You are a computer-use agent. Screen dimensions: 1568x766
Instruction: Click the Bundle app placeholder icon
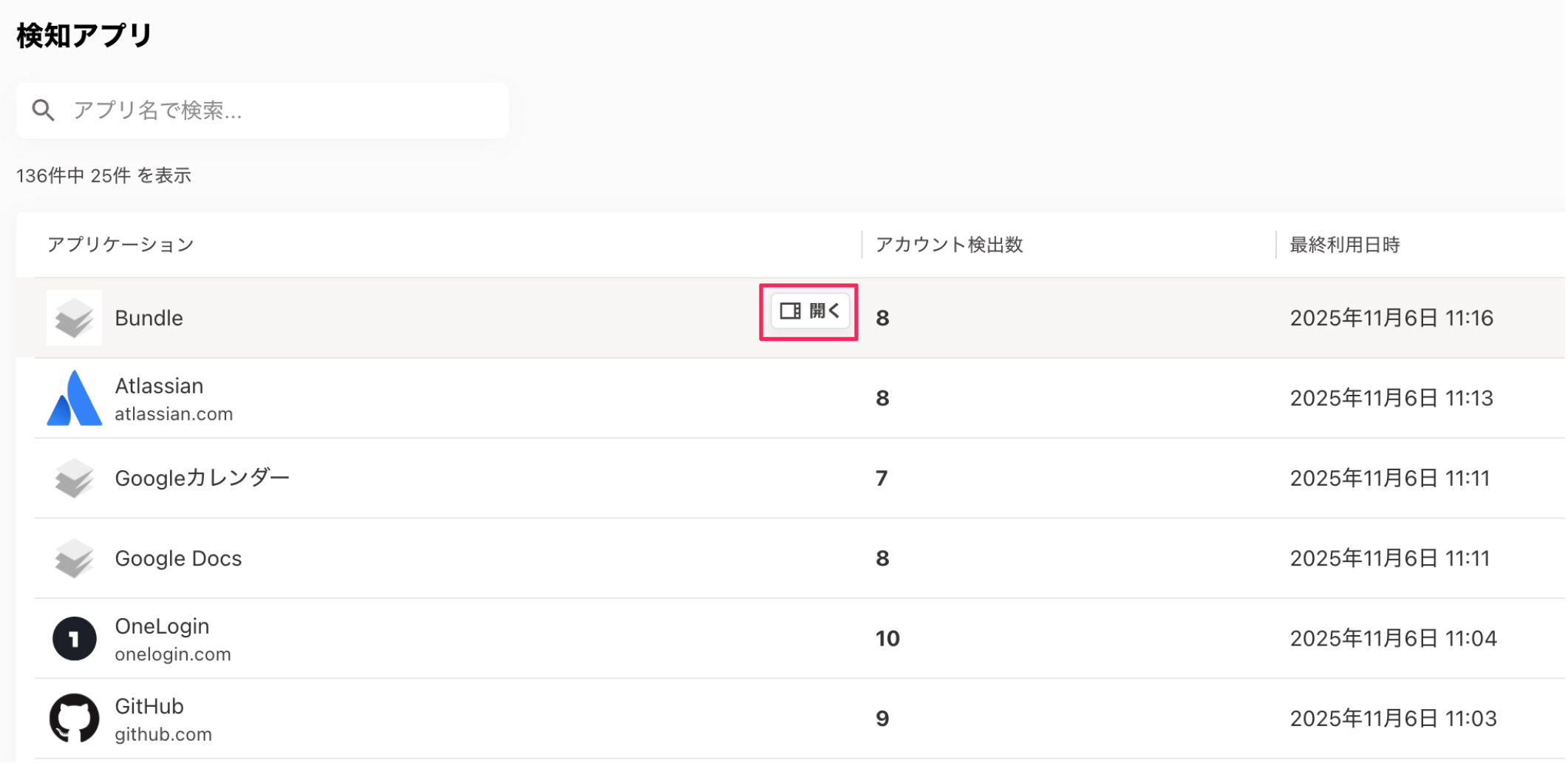click(74, 318)
